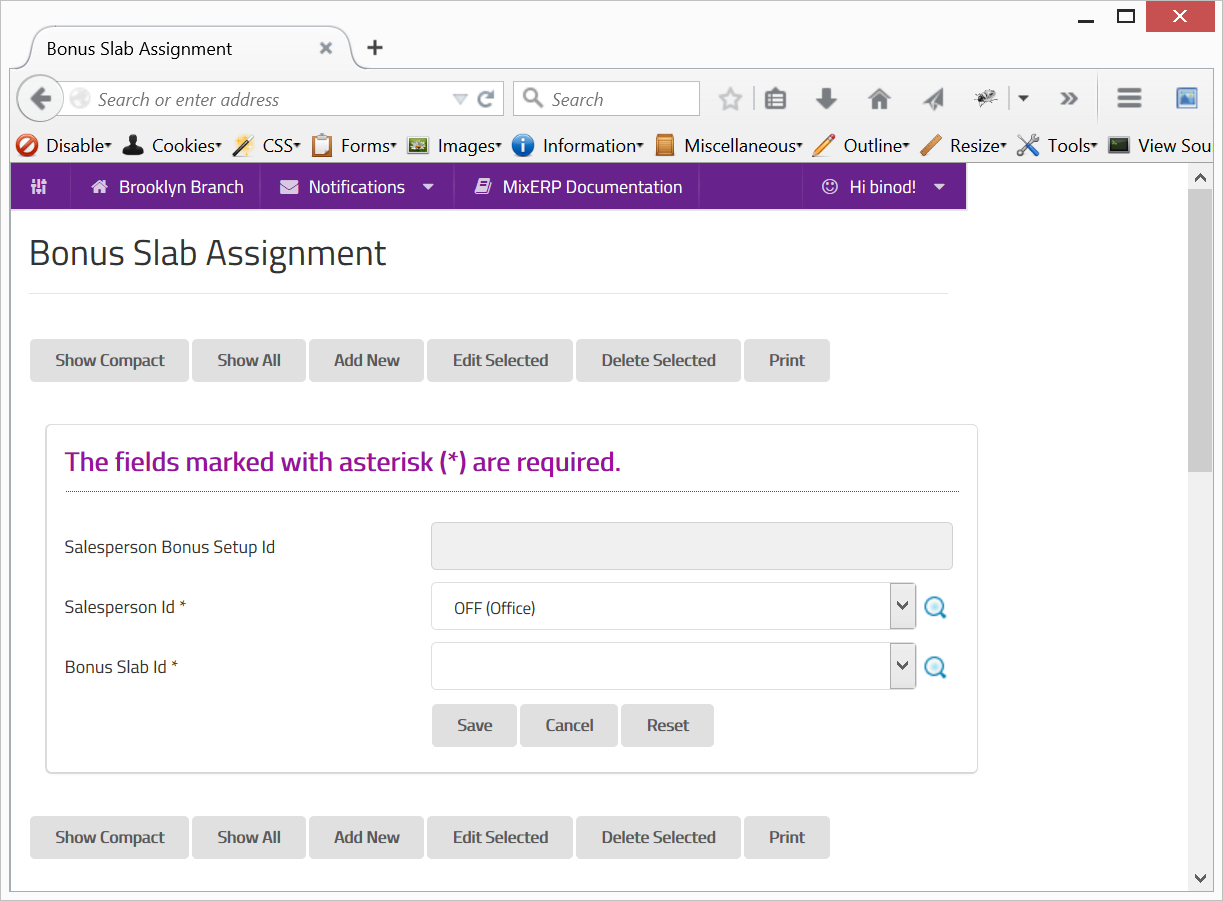Open the Bonus Slab Id dropdown

tap(673, 666)
